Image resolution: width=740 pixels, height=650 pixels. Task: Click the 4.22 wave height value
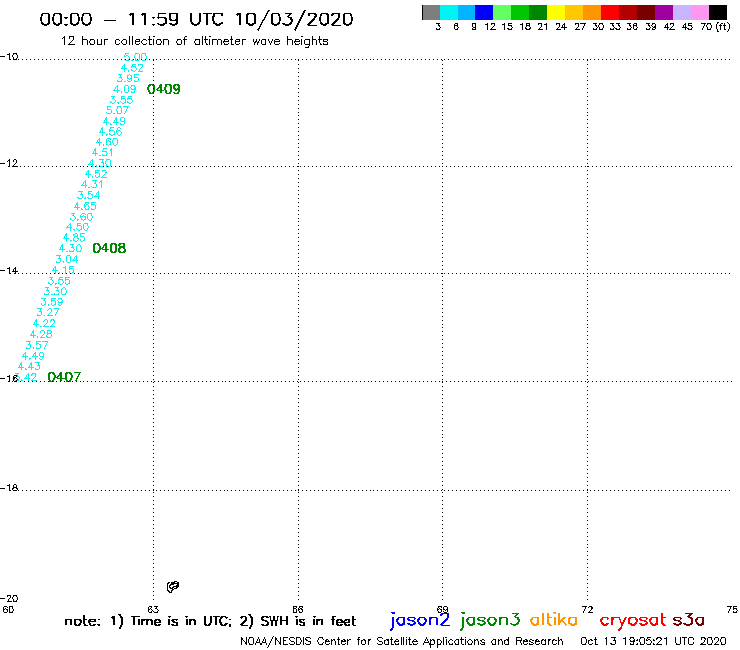click(44, 323)
